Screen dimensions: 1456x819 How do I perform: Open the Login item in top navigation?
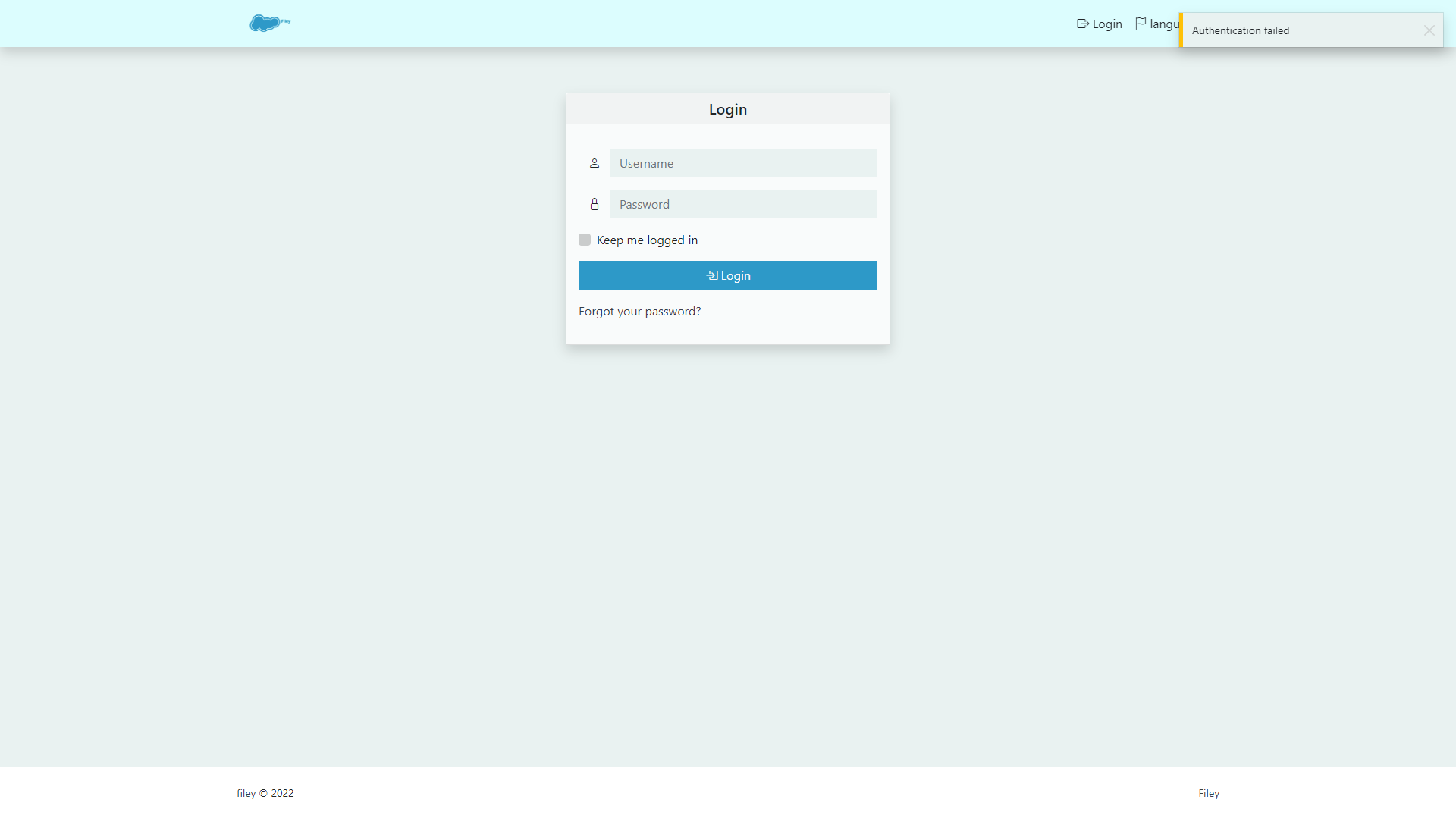pos(1106,24)
